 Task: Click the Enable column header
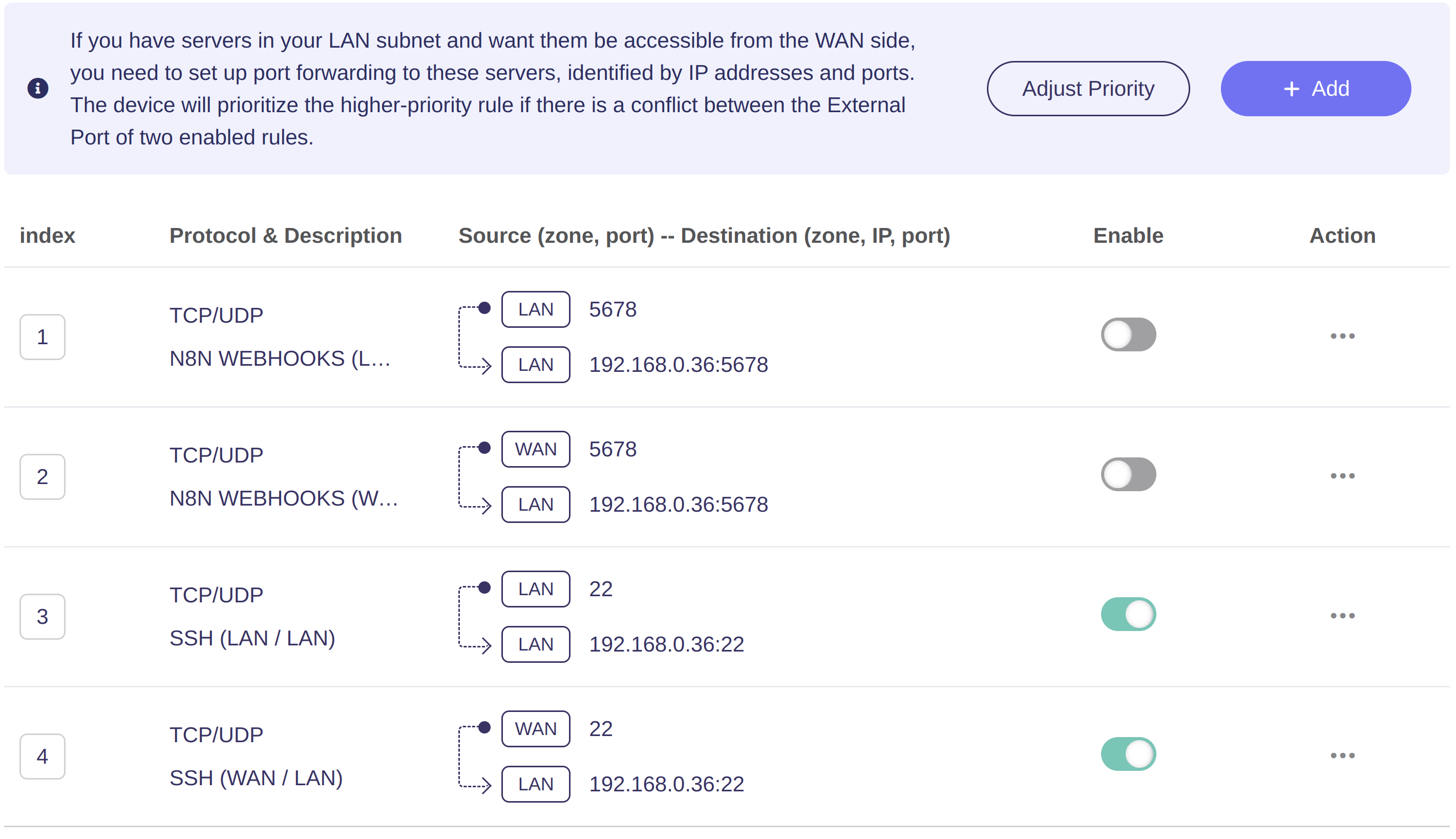coord(1128,236)
